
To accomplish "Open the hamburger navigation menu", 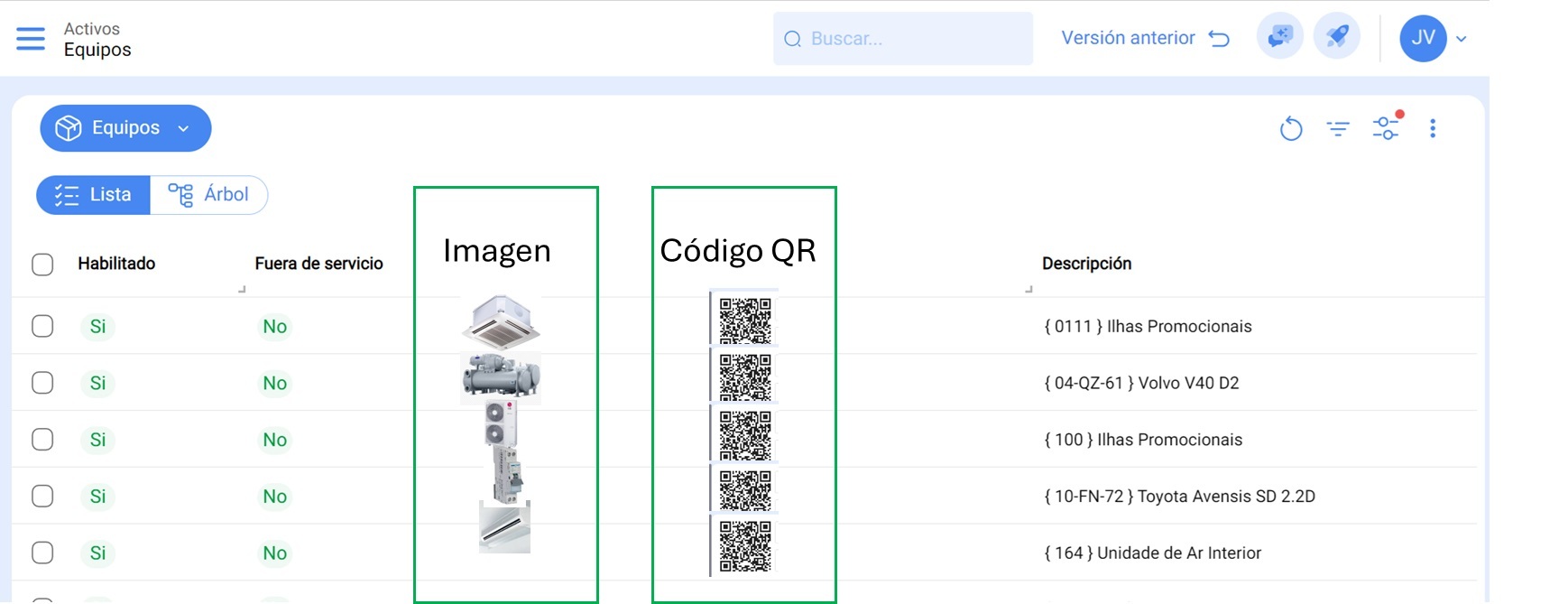I will pyautogui.click(x=31, y=39).
